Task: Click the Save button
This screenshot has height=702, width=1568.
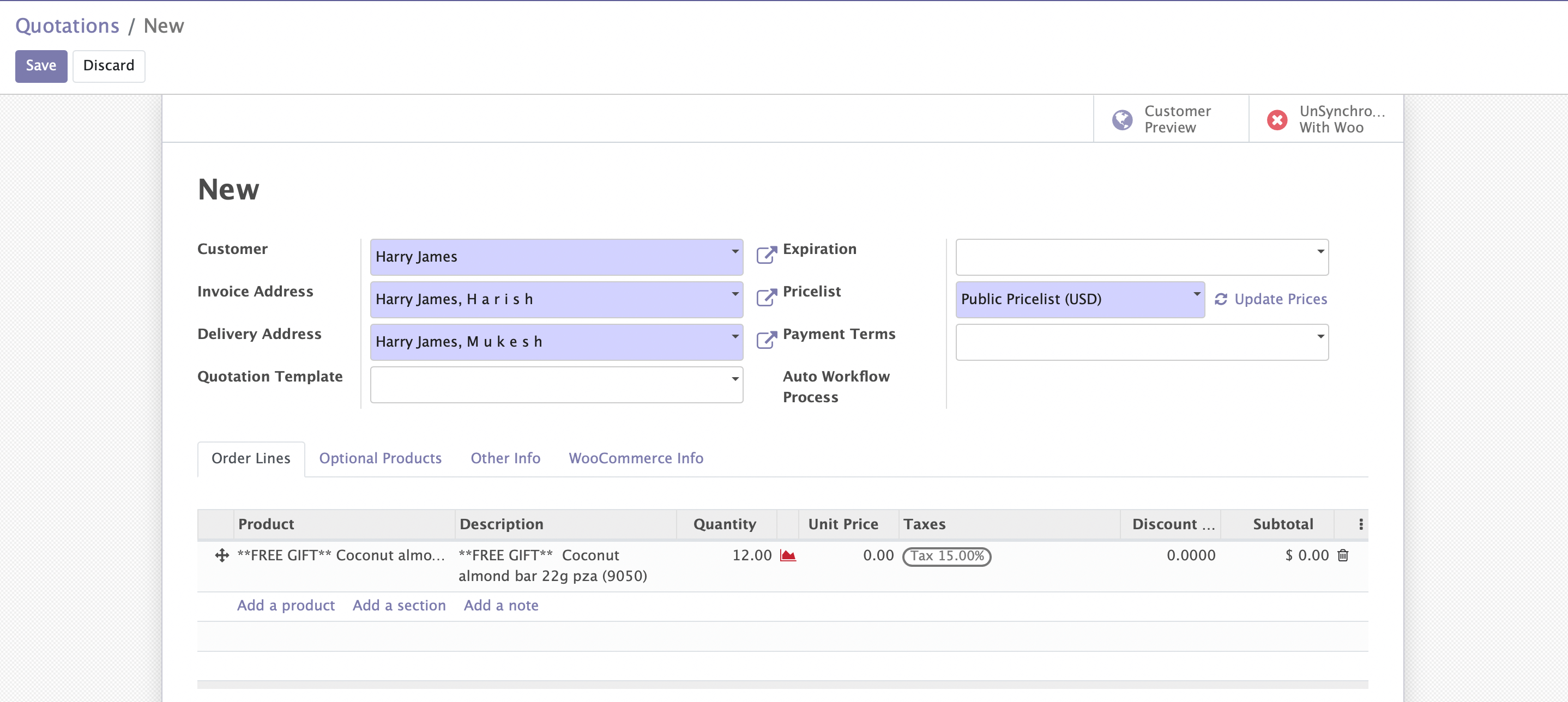Action: (41, 66)
